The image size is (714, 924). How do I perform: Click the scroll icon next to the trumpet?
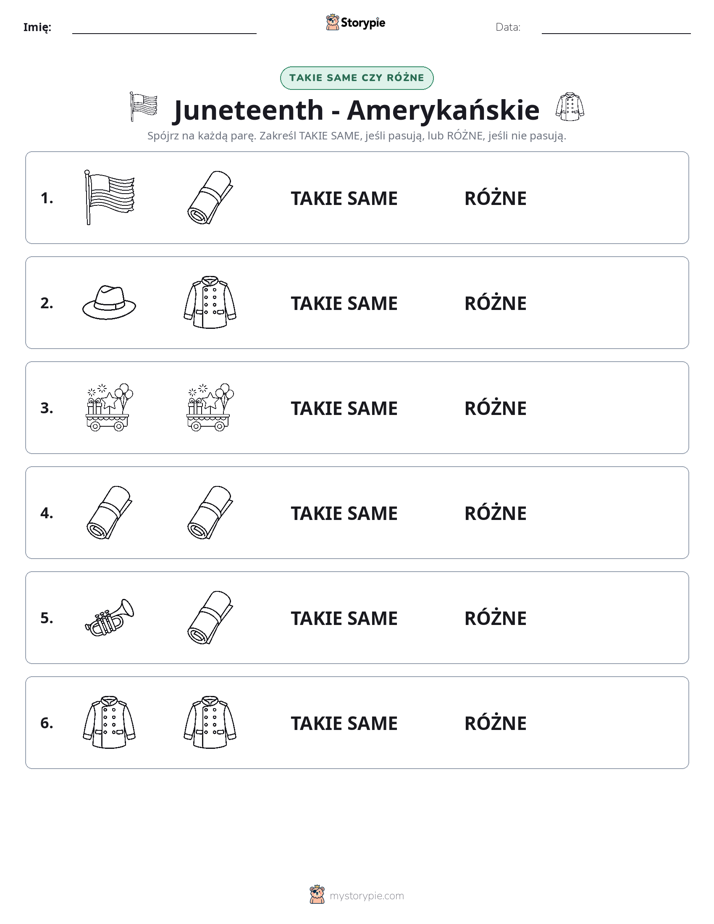(x=210, y=618)
